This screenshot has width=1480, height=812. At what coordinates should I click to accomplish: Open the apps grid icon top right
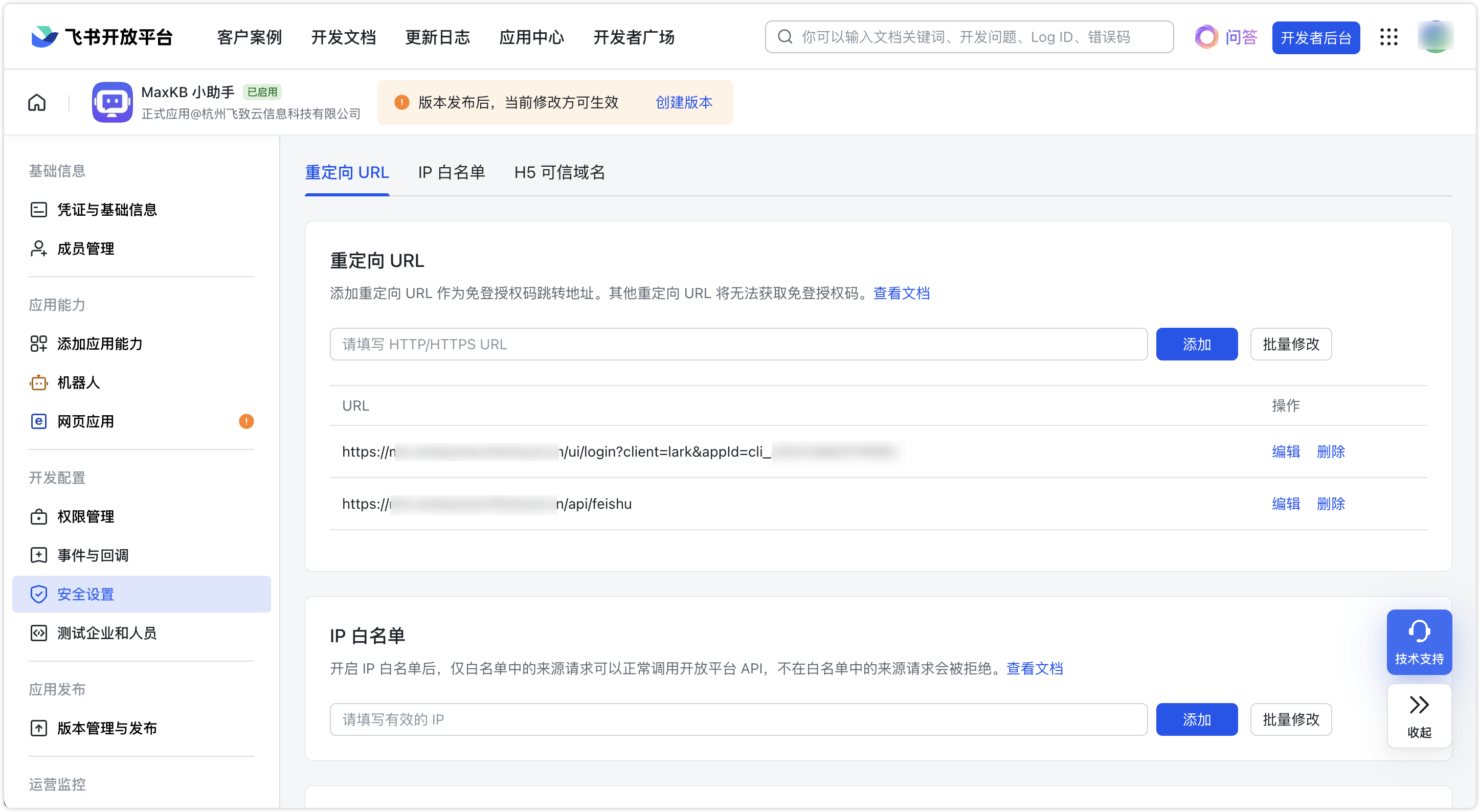(1389, 37)
